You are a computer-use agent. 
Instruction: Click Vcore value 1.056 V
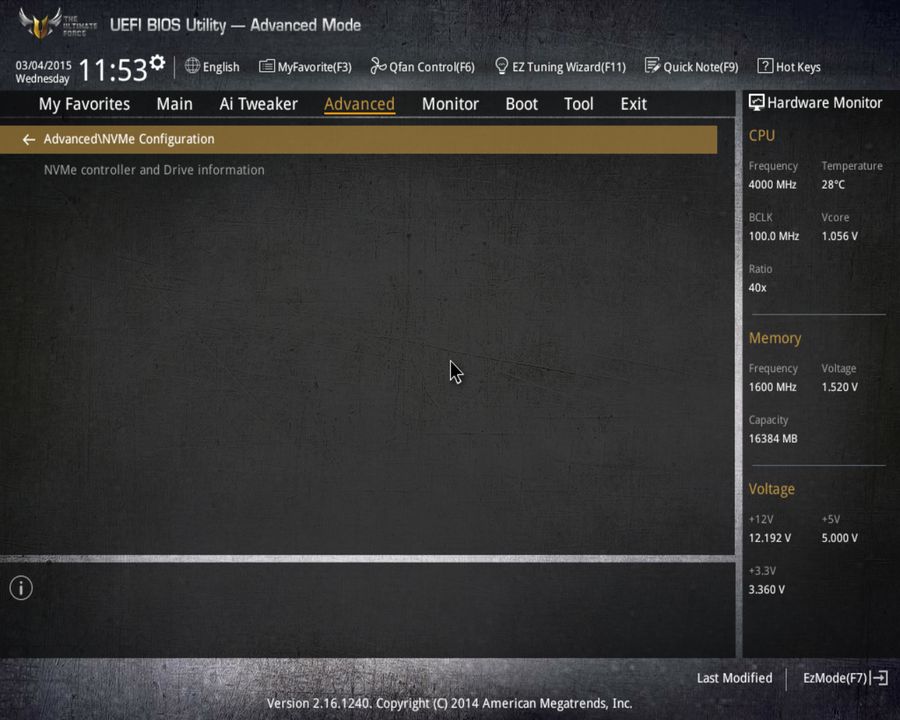click(839, 236)
